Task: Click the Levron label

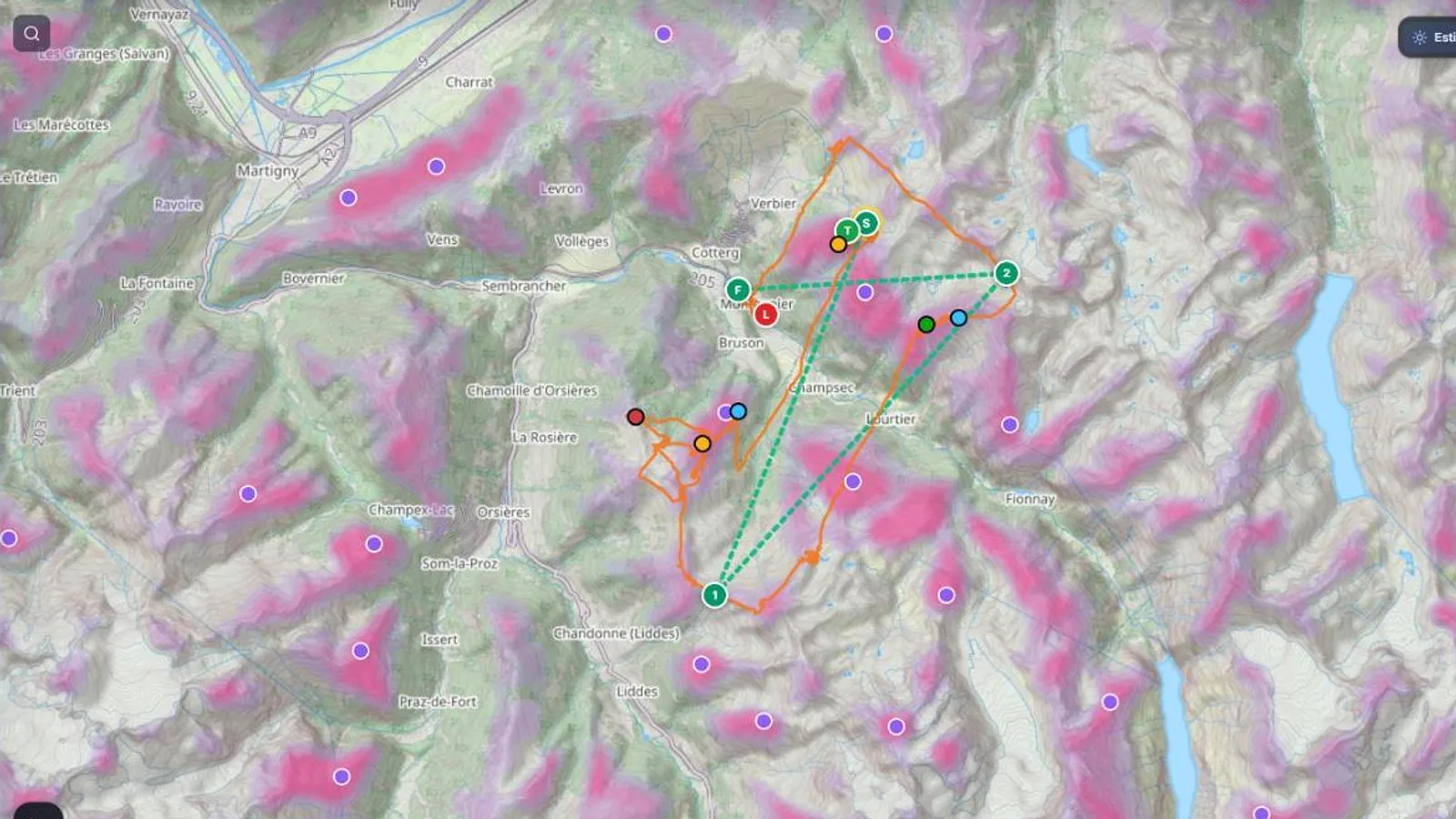Action: click(x=561, y=188)
